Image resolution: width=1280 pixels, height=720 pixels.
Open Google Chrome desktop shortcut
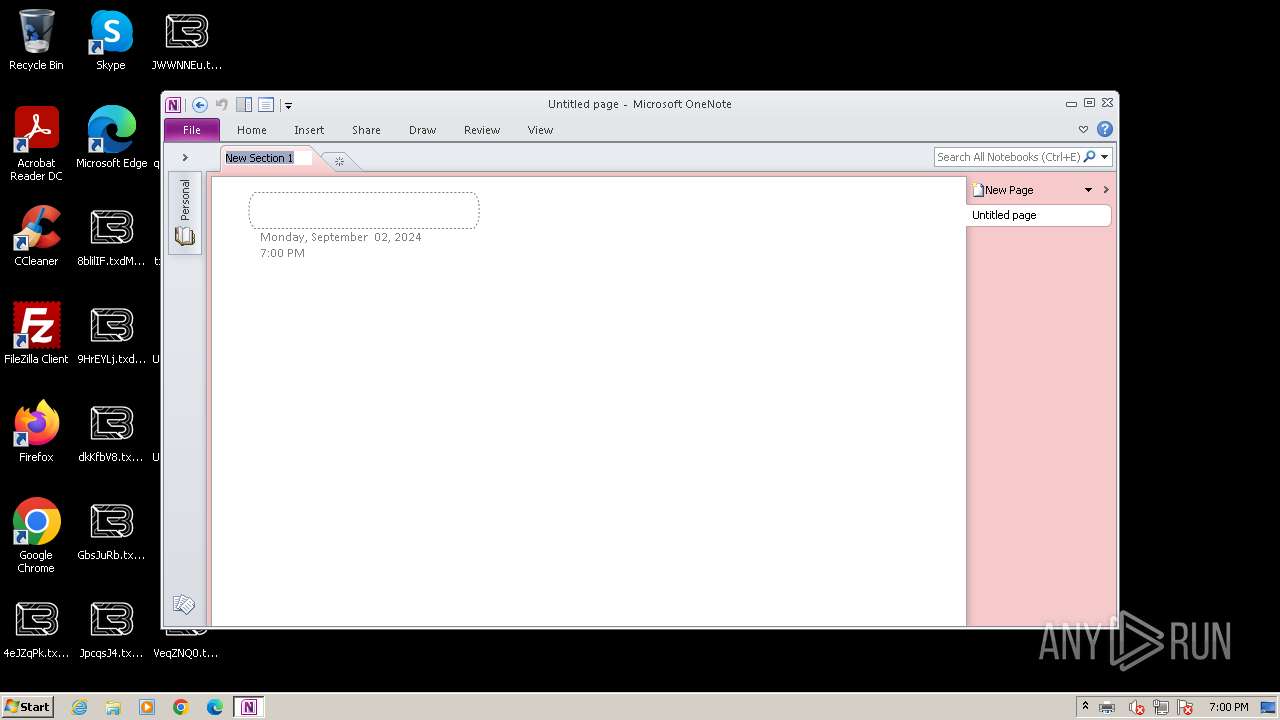click(36, 536)
